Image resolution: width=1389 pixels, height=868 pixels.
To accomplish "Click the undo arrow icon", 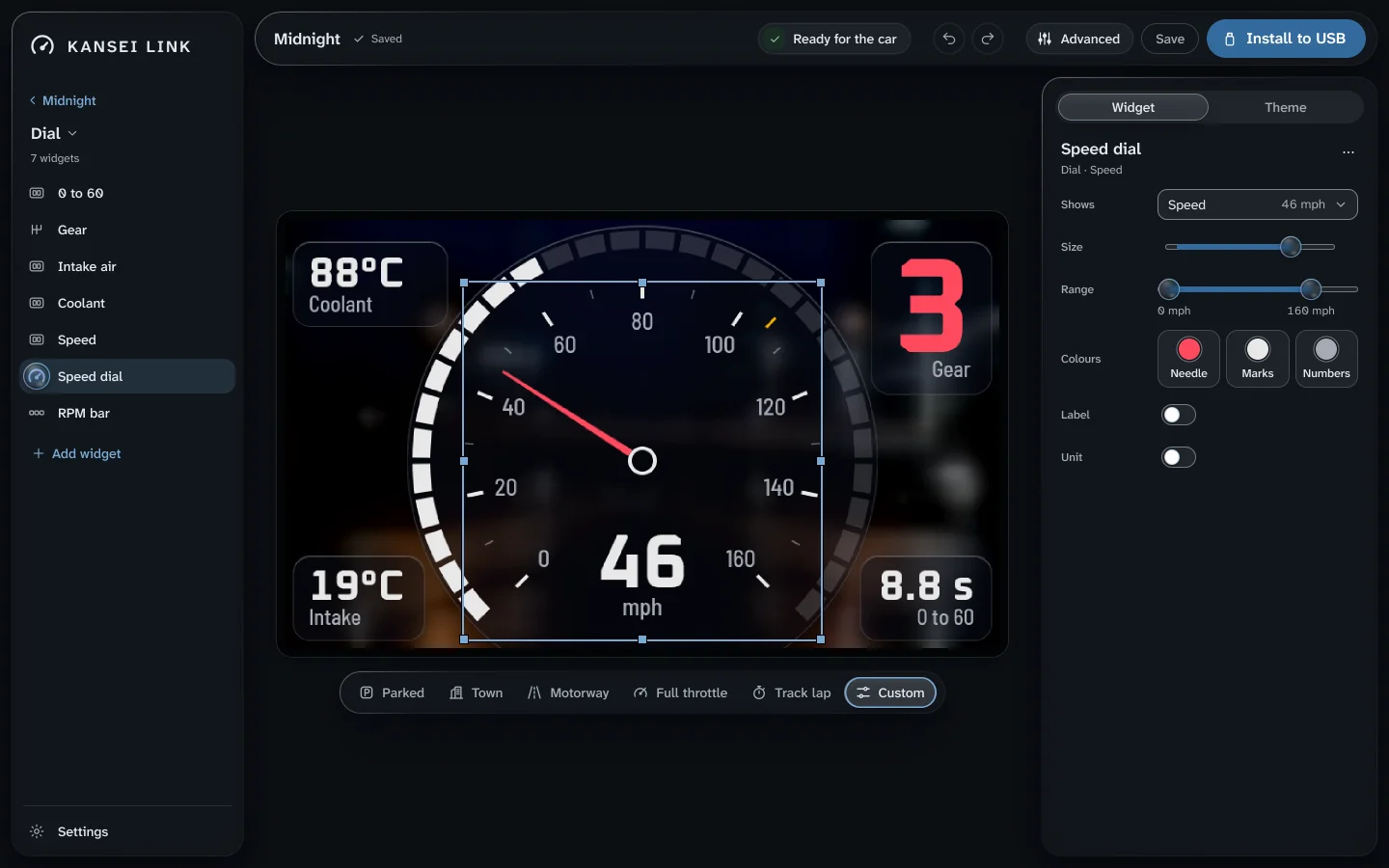I will (949, 39).
